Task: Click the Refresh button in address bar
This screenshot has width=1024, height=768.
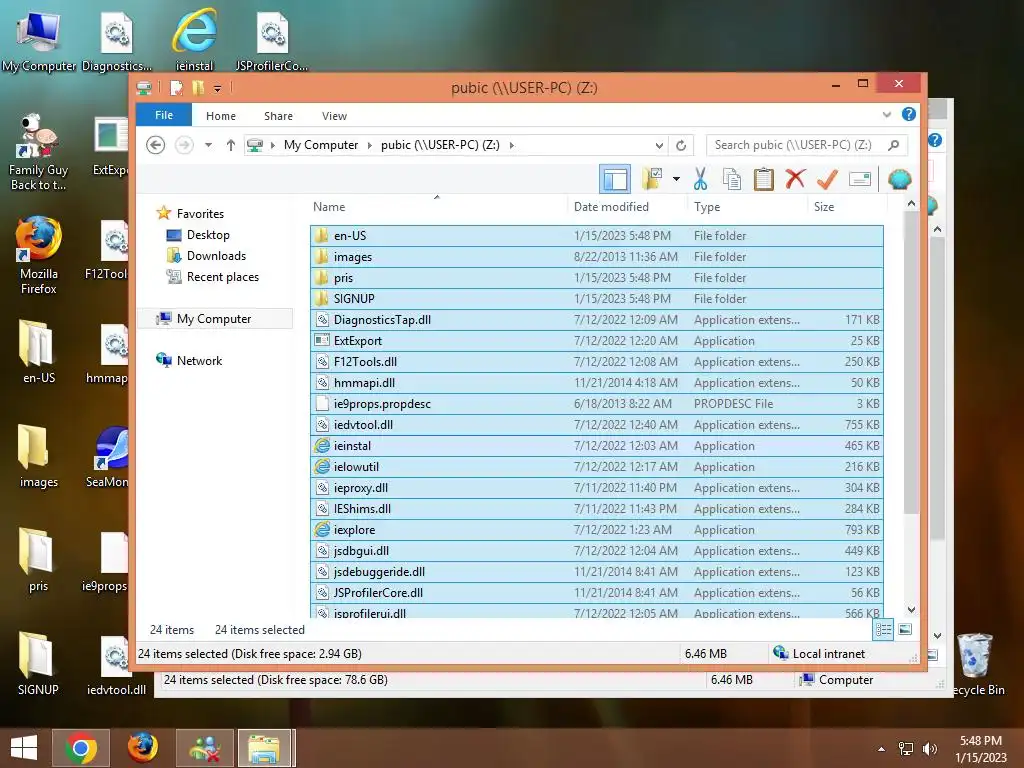Action: [680, 145]
